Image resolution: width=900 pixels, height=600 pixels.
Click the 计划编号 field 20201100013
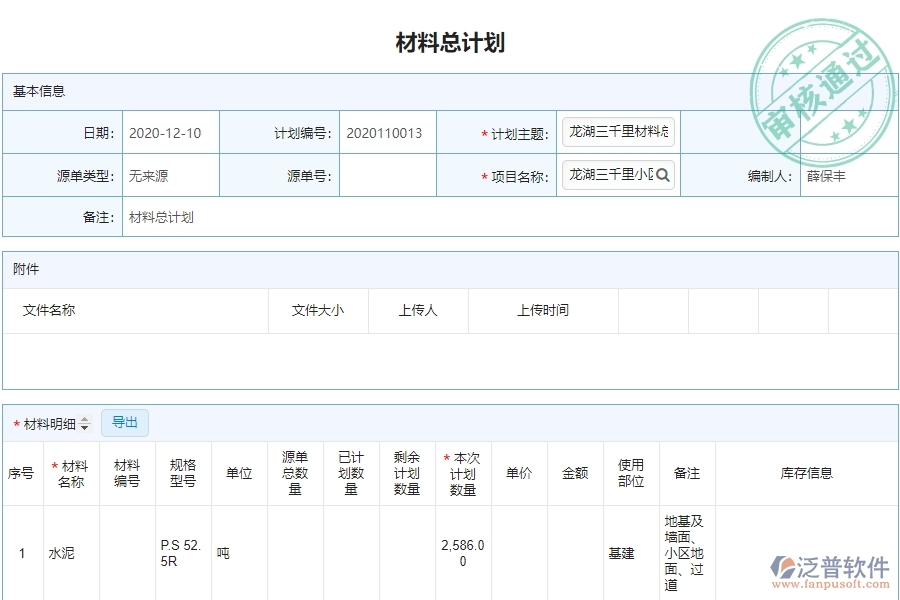pyautogui.click(x=383, y=131)
